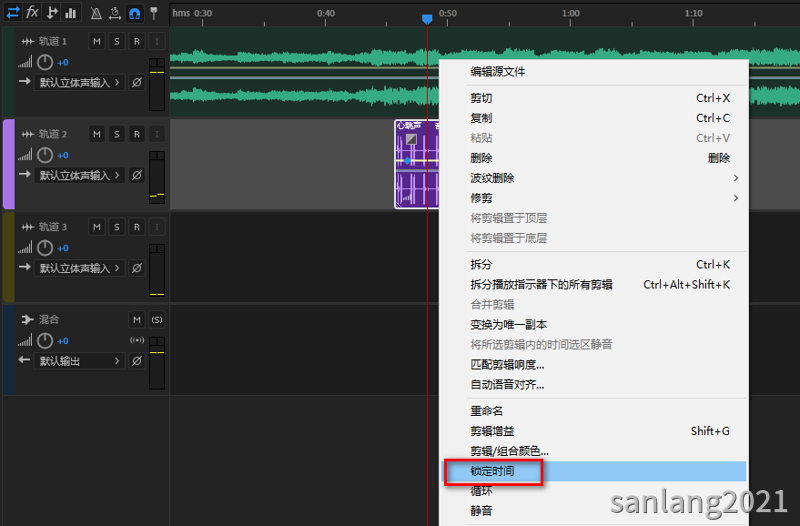This screenshot has height=526, width=800.
Task: Open 默认立体声输入 dropdown on 轨道 1
Action: point(81,82)
